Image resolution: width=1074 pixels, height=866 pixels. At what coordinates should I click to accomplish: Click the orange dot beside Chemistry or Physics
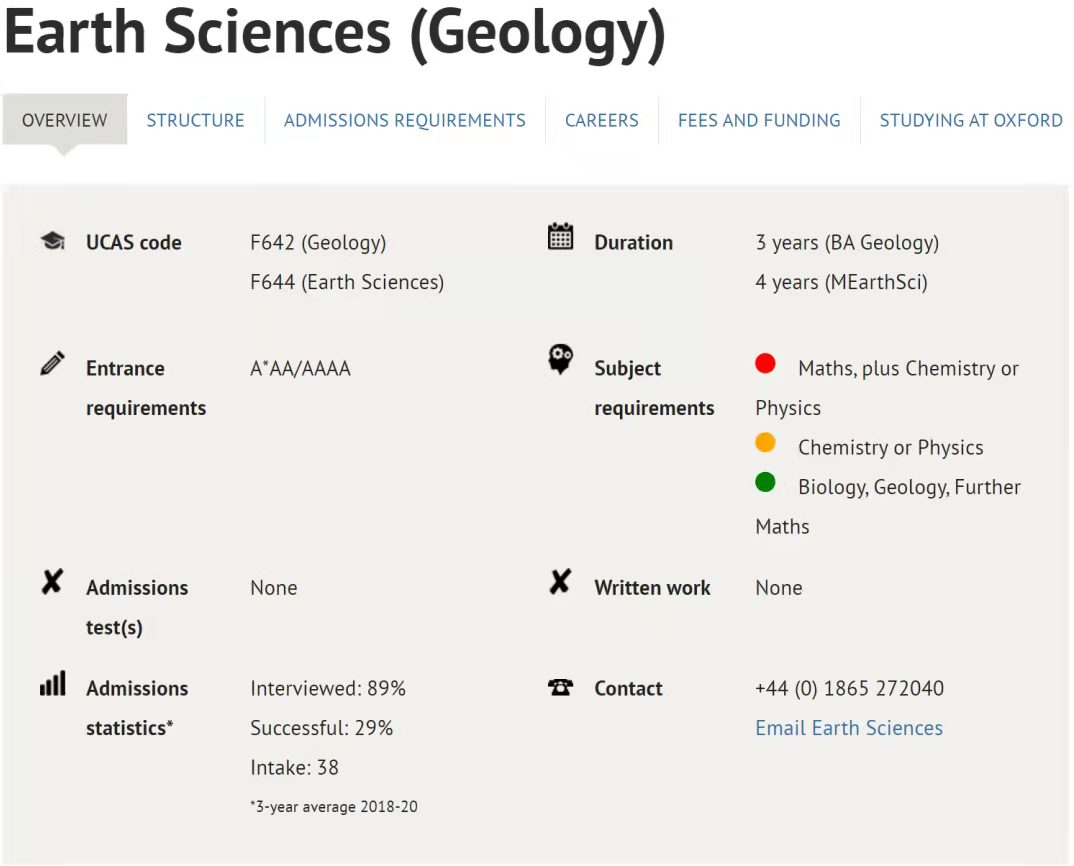click(765, 443)
